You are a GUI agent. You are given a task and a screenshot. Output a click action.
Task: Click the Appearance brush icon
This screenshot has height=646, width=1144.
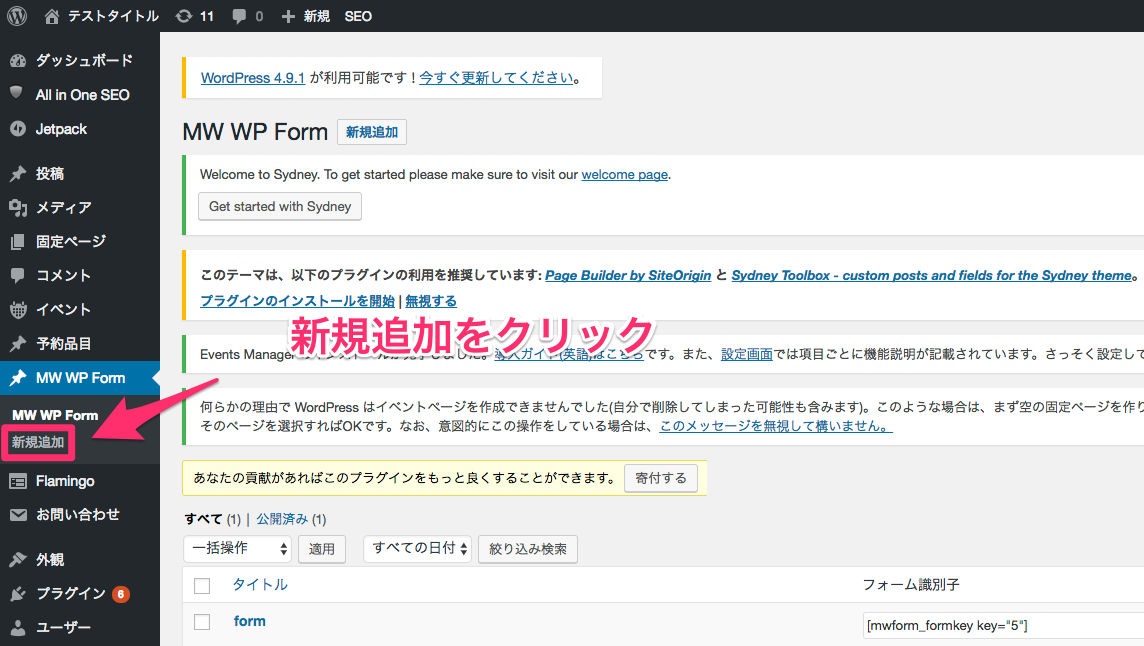point(18,560)
